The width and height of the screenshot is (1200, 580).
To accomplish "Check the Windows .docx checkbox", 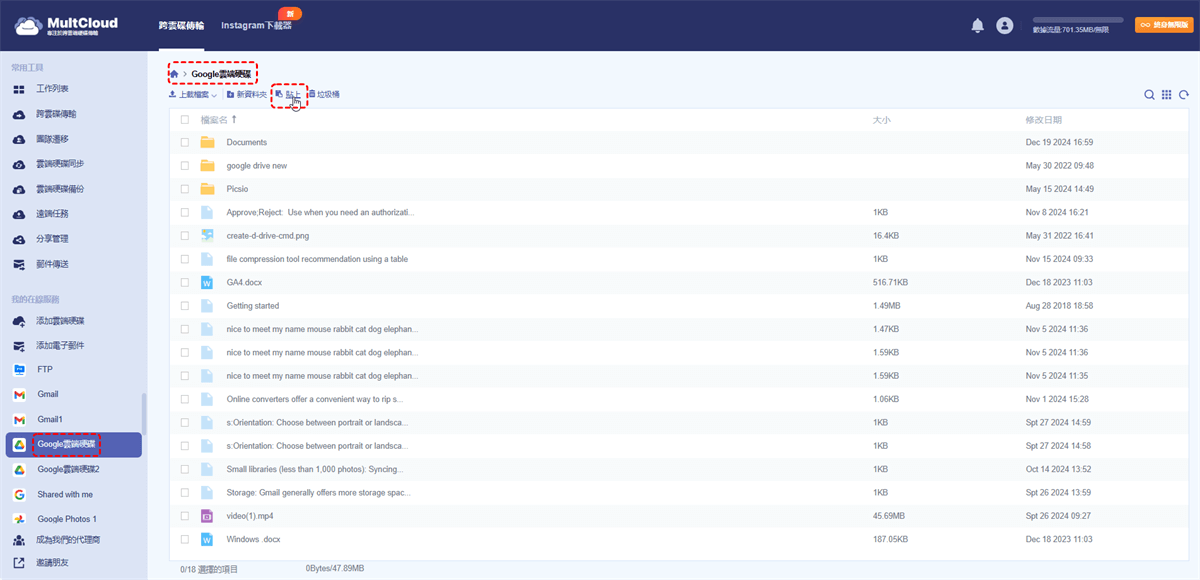I will click(x=185, y=539).
